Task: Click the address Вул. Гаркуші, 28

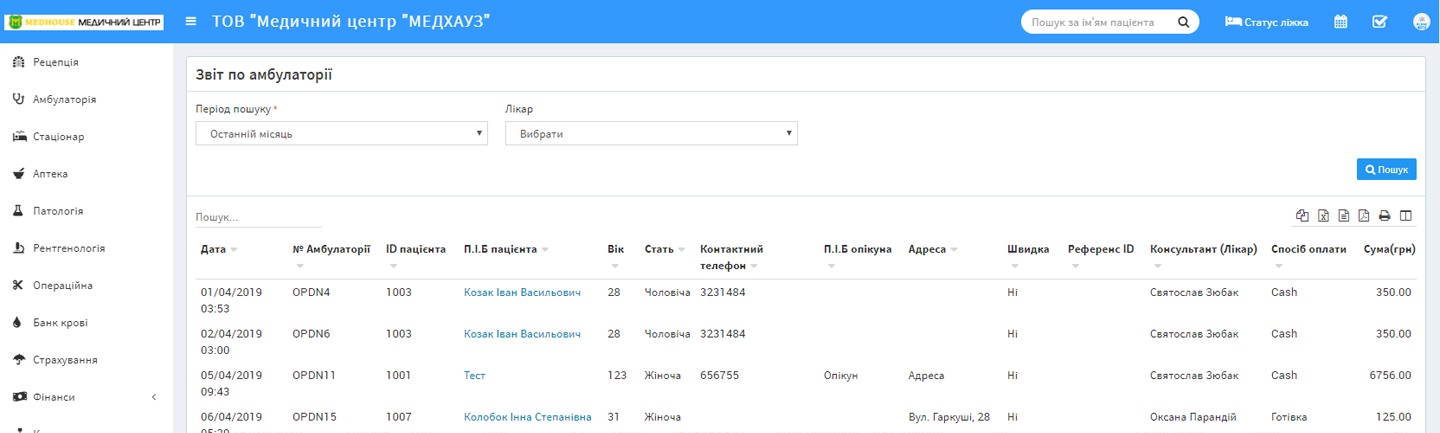Action: point(949,417)
